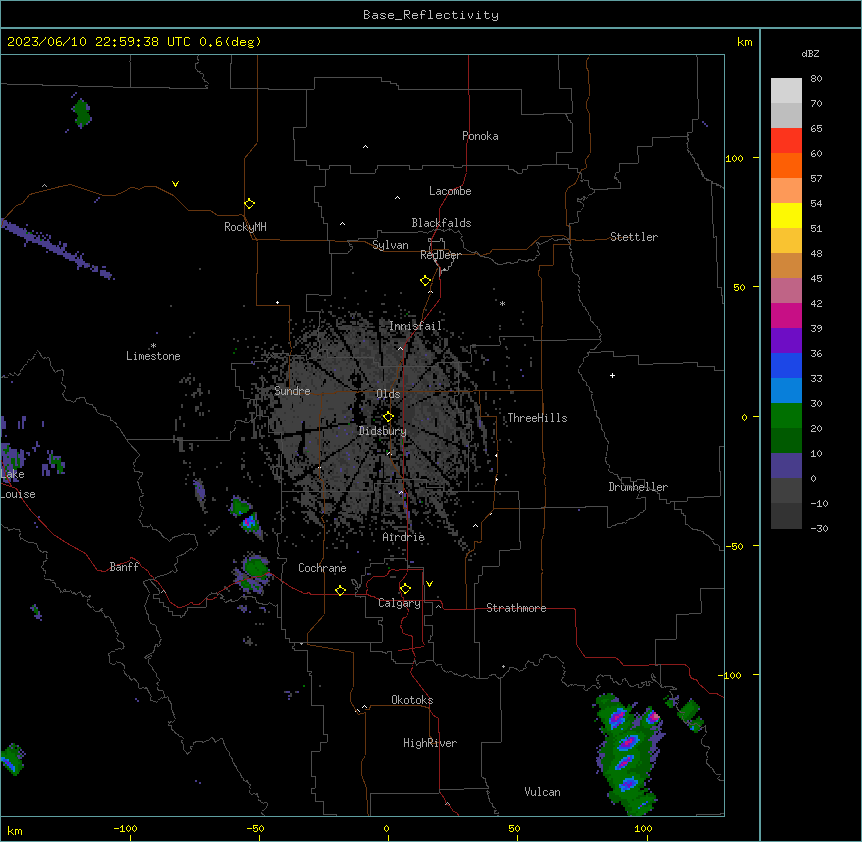Click the HighRiver label

point(430,743)
